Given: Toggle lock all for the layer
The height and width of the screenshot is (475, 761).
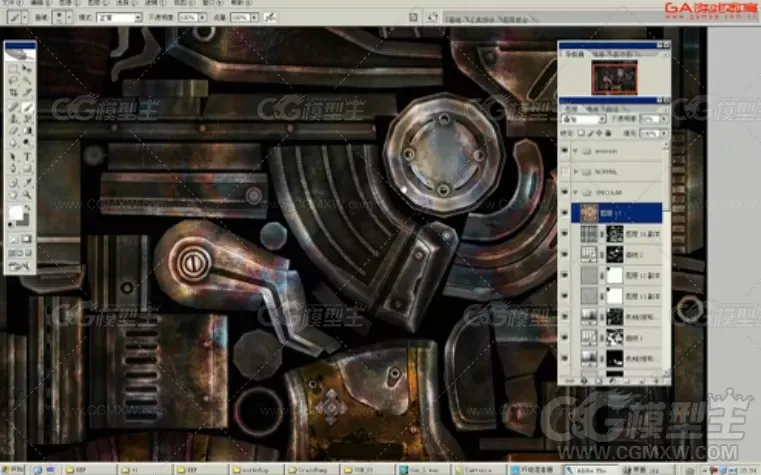Looking at the screenshot, I should click(608, 133).
